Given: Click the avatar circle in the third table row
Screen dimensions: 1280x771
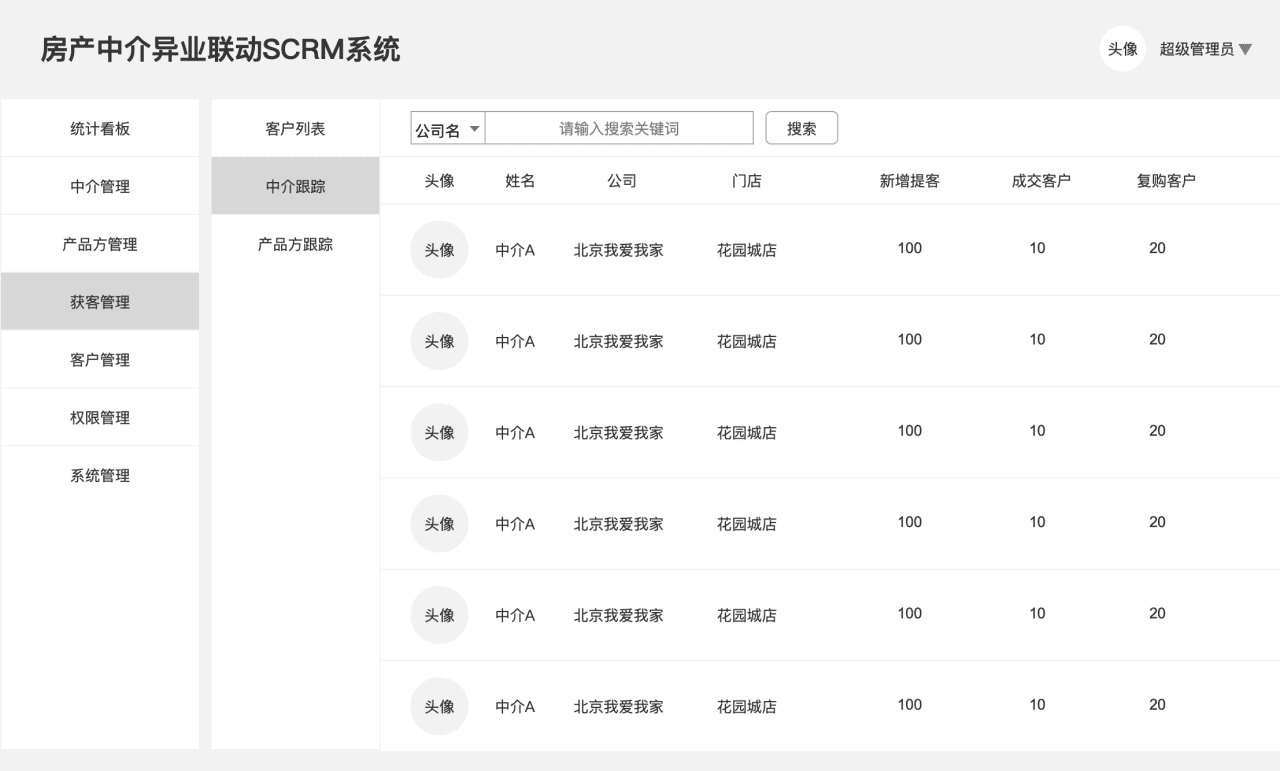Looking at the screenshot, I should click(x=439, y=433).
